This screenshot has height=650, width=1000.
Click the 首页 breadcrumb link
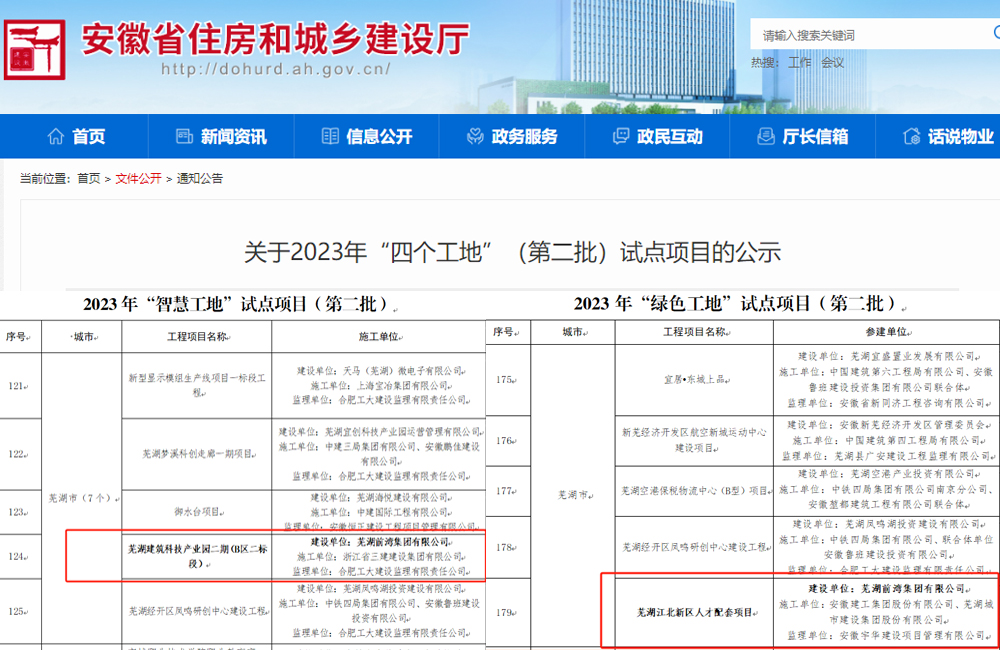pos(88,179)
